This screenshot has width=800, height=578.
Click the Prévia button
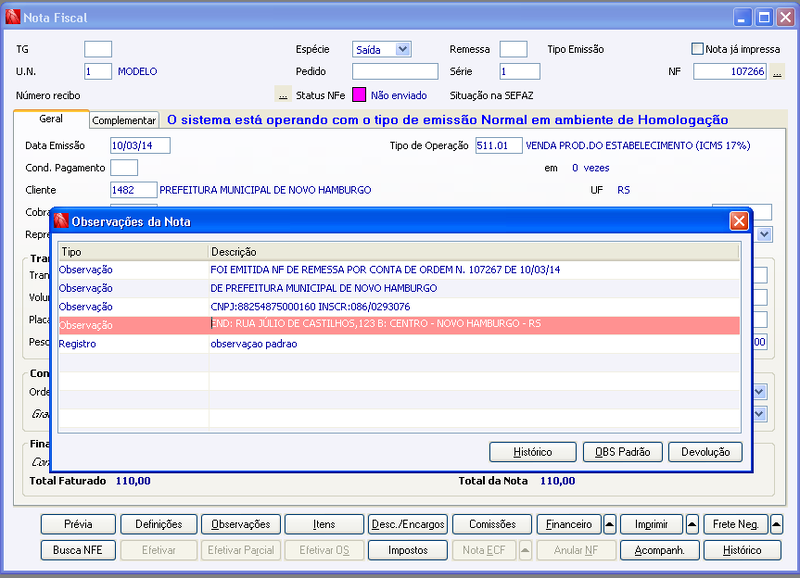[x=78, y=524]
